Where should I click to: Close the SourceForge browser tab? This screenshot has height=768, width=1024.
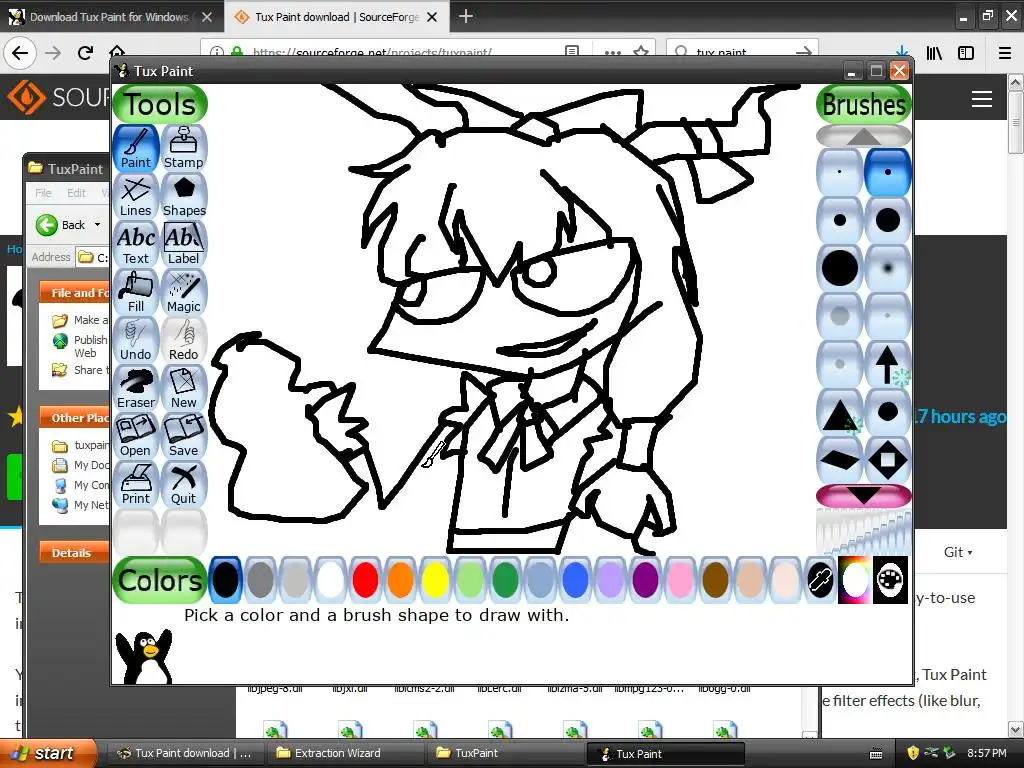(x=432, y=17)
